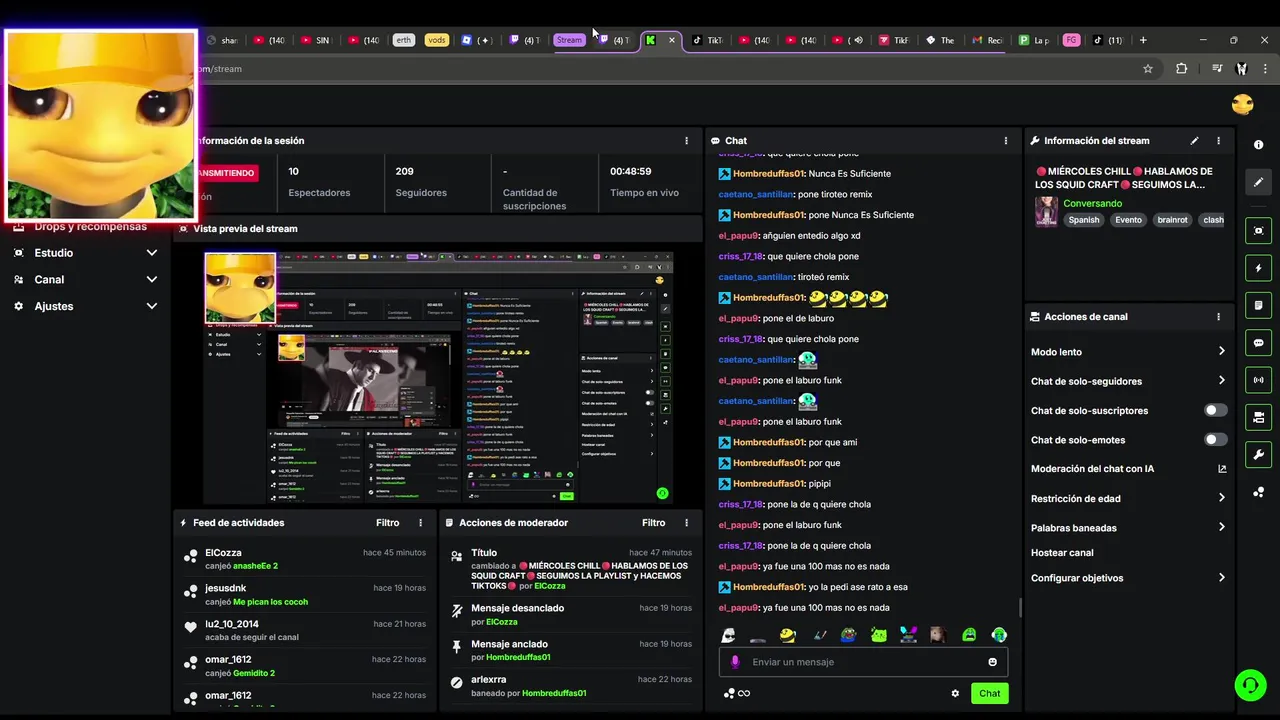
Task: Open Palabras baneadas chevron
Action: (x=1221, y=527)
